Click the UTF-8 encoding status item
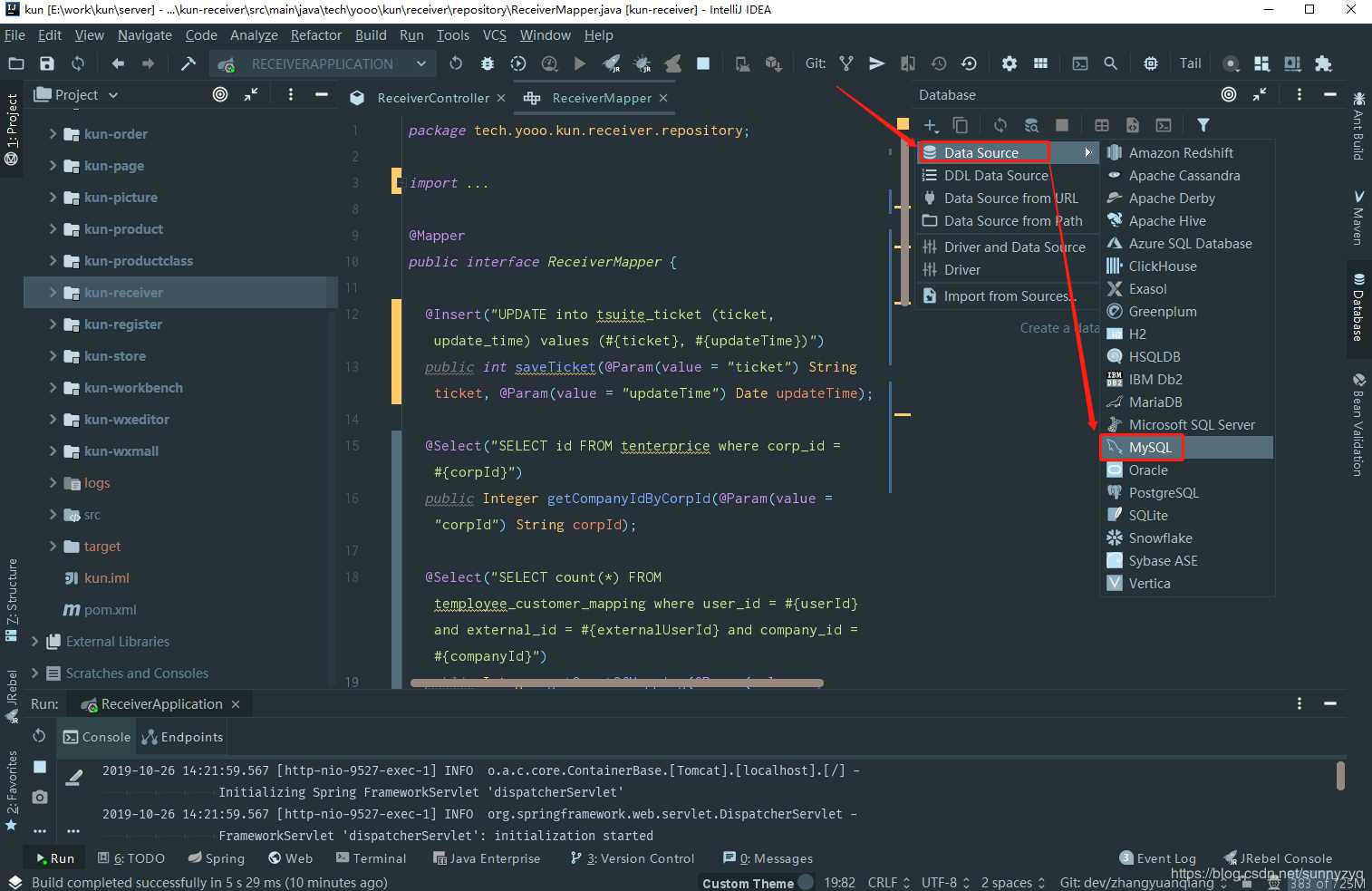1372x891 pixels. 945,882
